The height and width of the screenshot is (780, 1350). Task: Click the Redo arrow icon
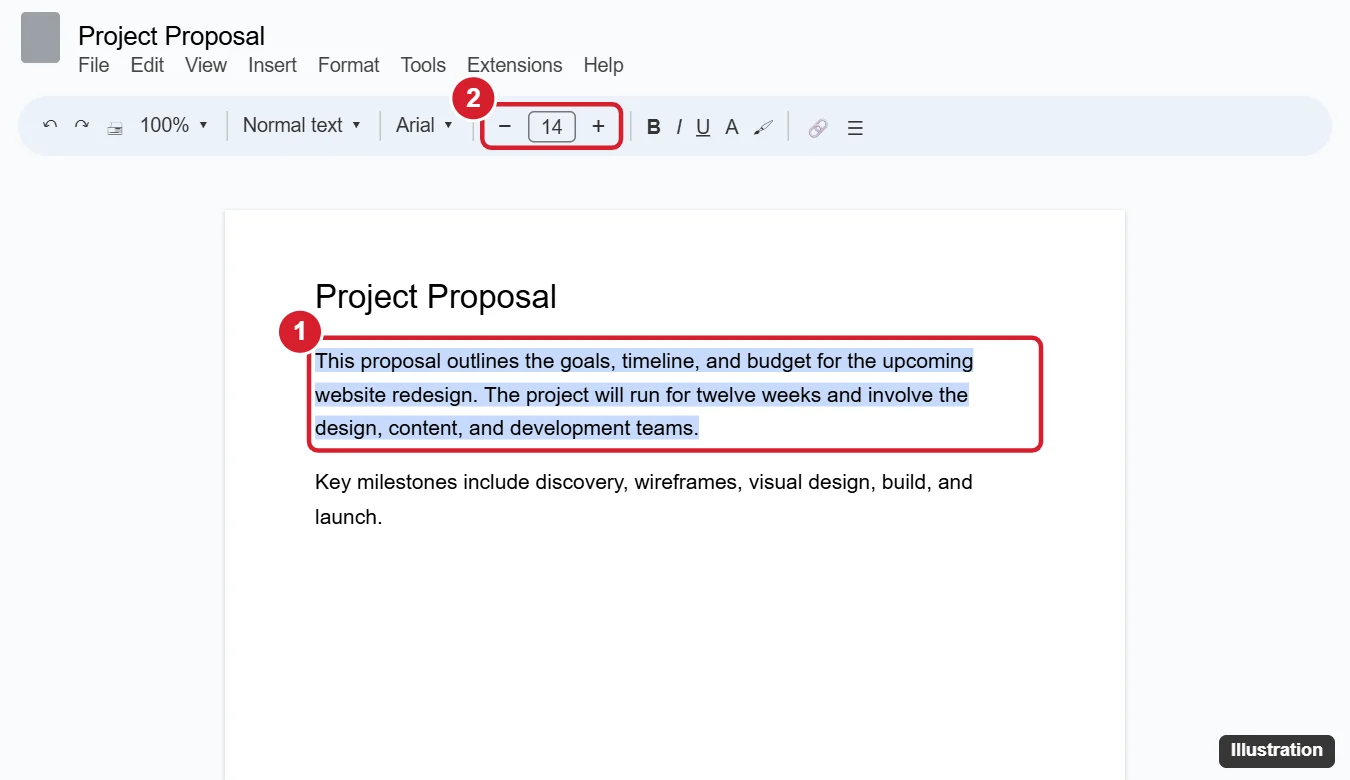tap(82, 126)
